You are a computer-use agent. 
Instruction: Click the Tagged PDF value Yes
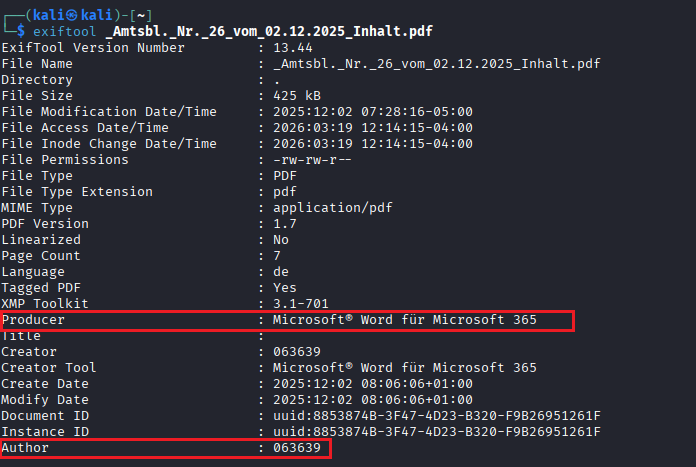[284, 287]
